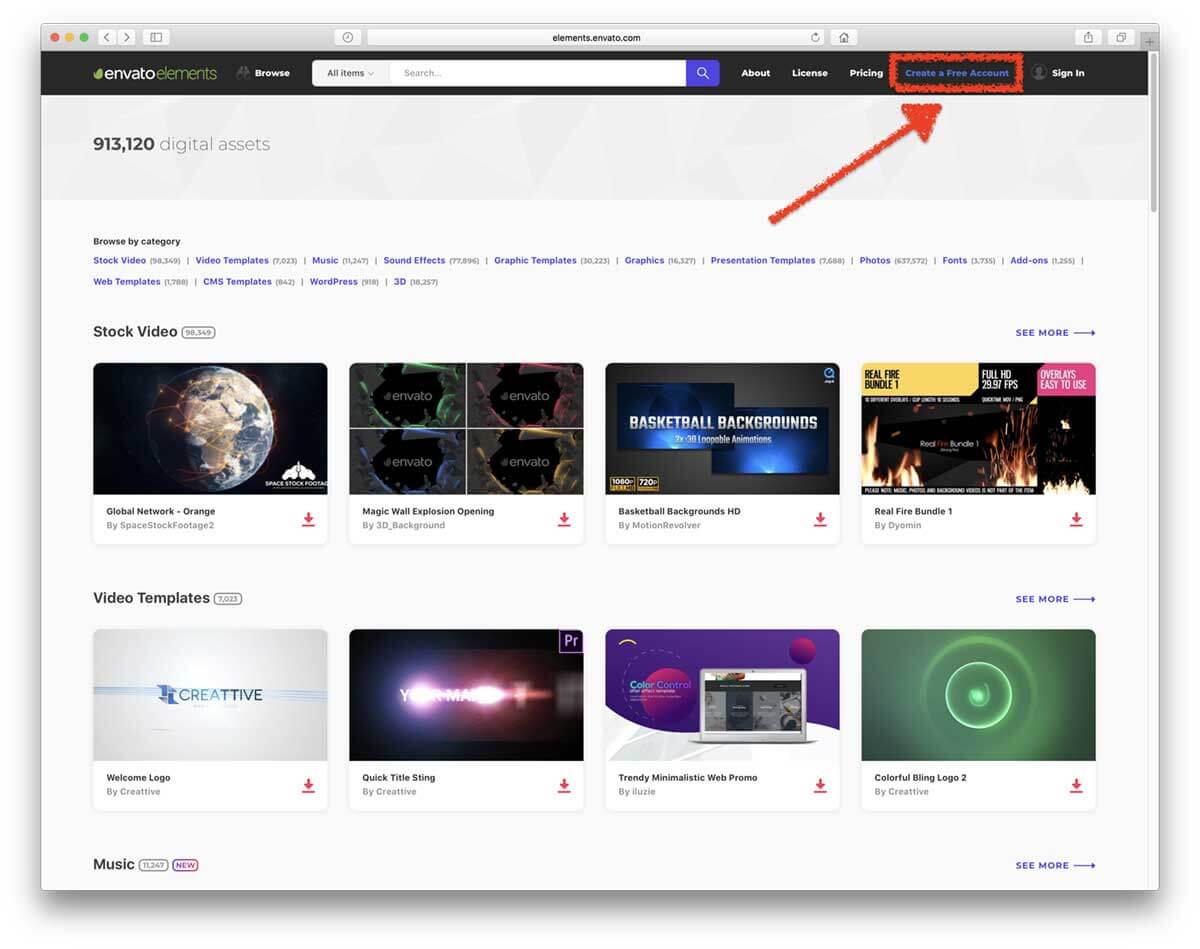This screenshot has height=949, width=1200.
Task: Go forward with Safari's forward arrow
Action: tap(126, 37)
